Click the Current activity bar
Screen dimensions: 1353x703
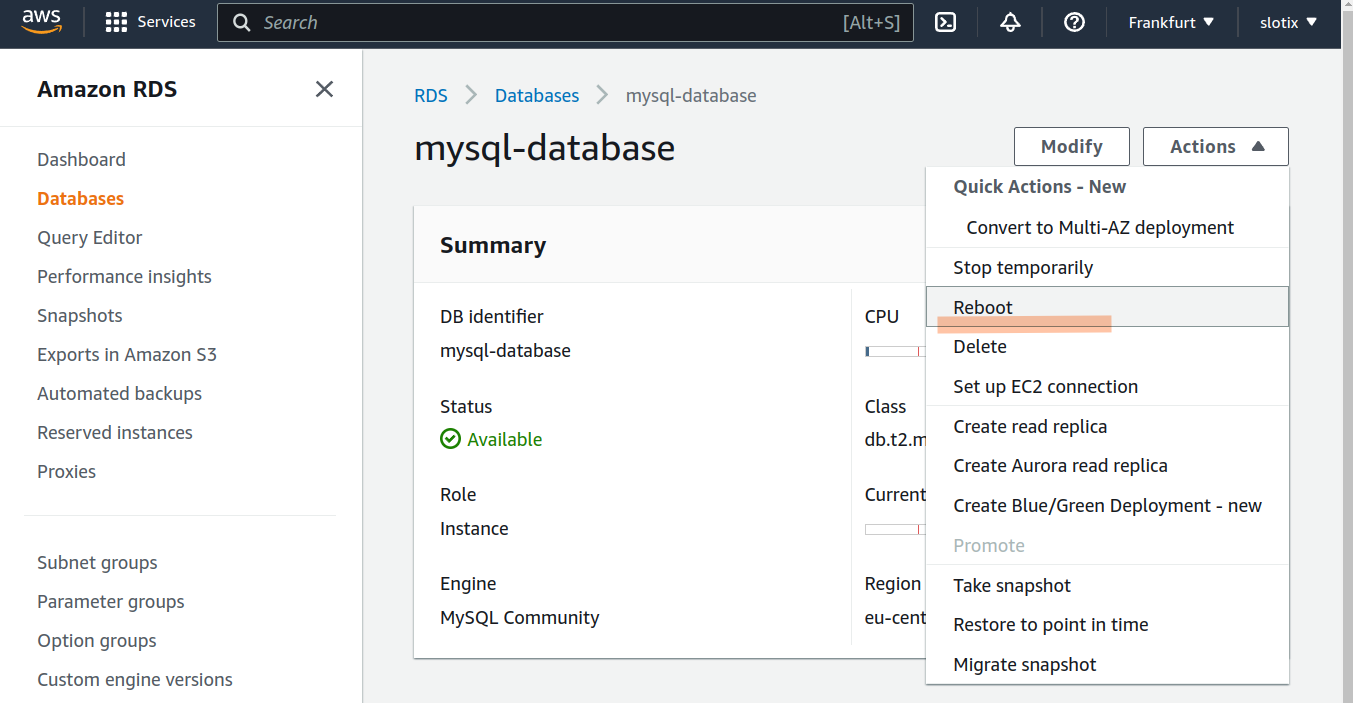click(895, 529)
